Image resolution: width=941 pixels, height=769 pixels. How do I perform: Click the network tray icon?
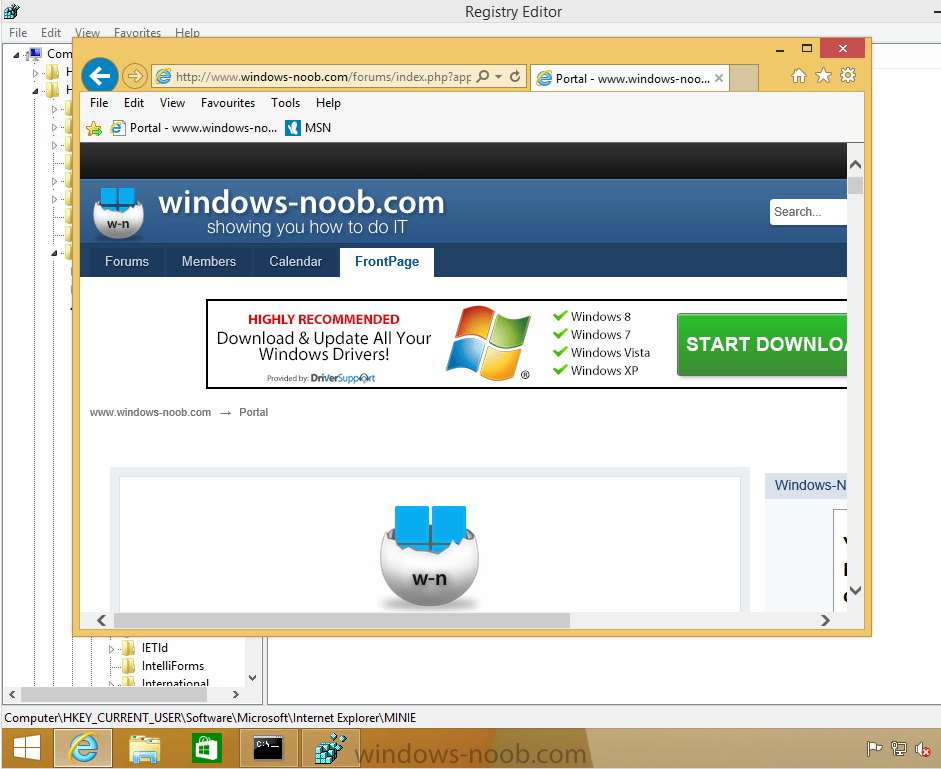(898, 749)
